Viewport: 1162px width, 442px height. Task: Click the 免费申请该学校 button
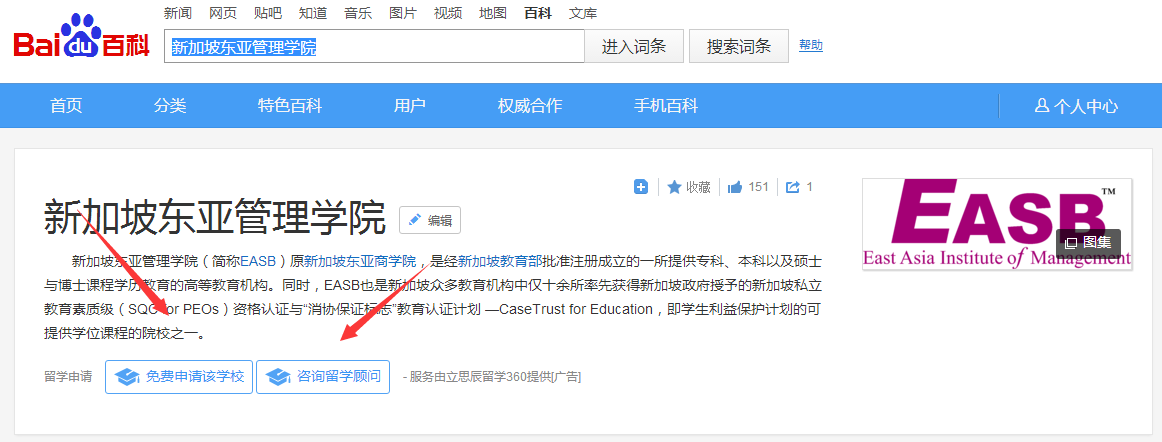pos(179,377)
